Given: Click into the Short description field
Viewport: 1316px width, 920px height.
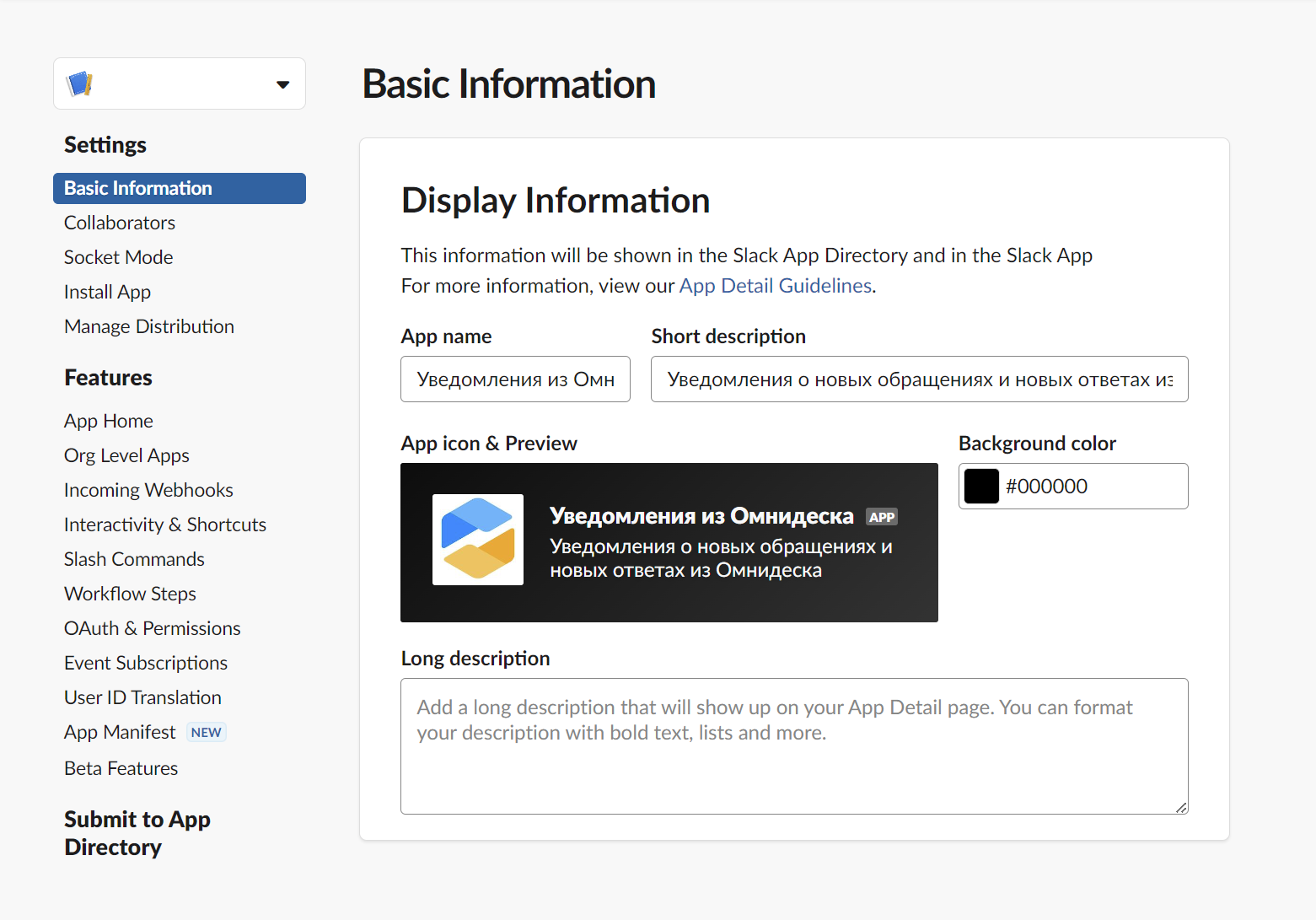Looking at the screenshot, I should [x=920, y=379].
